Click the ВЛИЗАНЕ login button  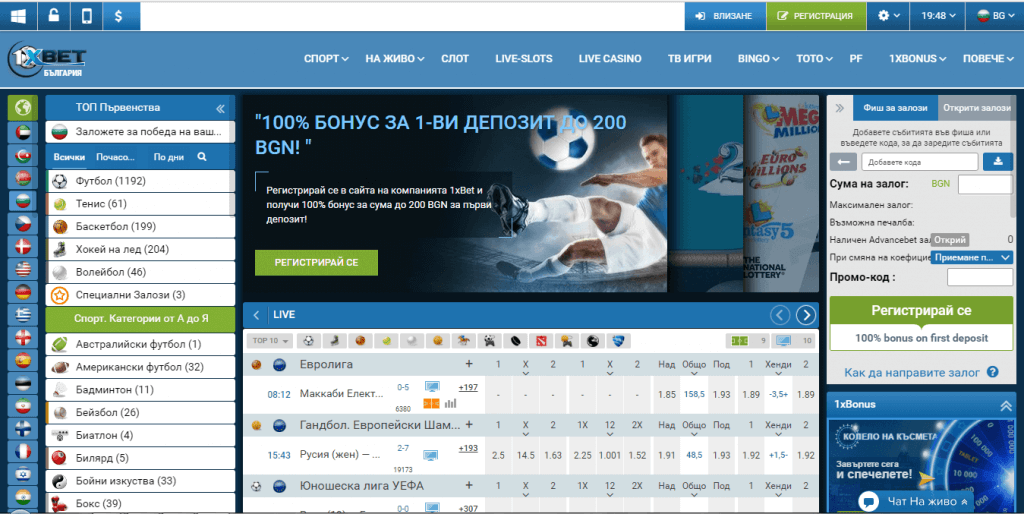tap(725, 16)
